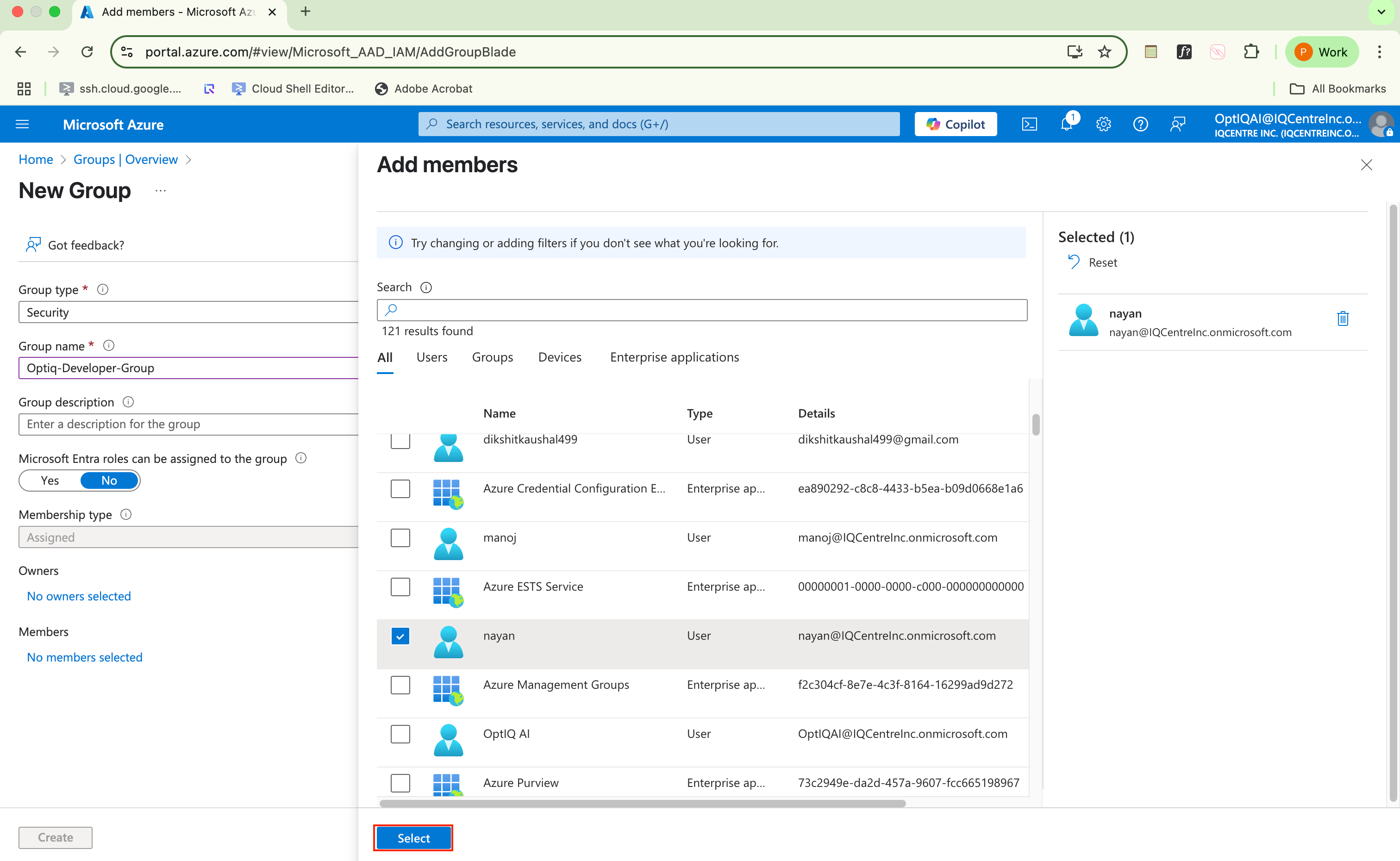Check the OptIQ AI user checkbox
1400x861 pixels.
[x=400, y=734]
